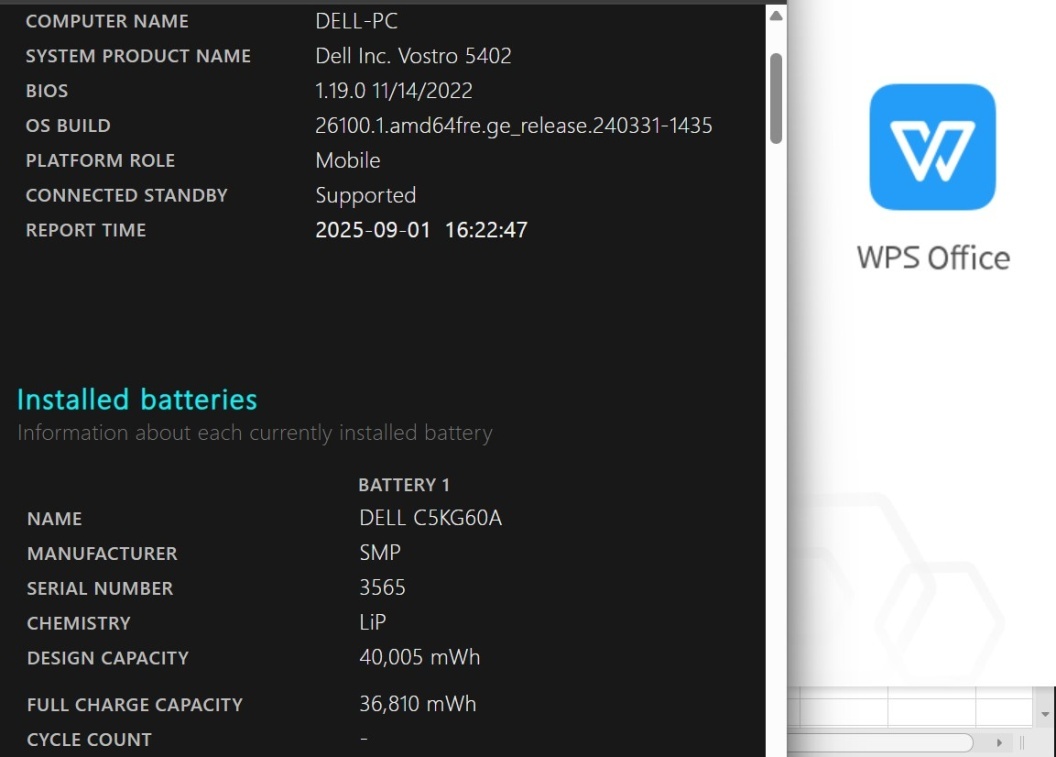Click the WPS Office title text
The height and width of the screenshot is (757, 1056).
pos(933,258)
